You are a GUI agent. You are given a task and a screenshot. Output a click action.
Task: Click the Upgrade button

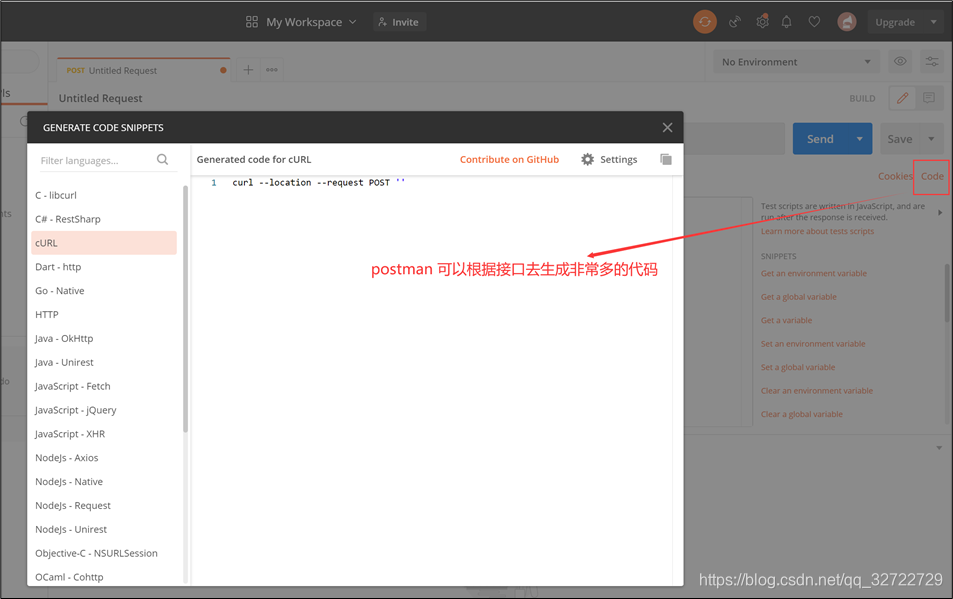(895, 22)
